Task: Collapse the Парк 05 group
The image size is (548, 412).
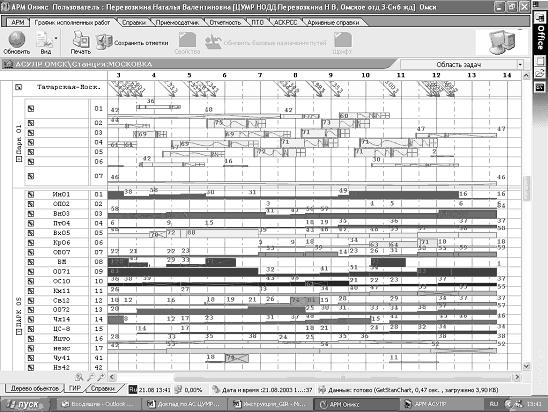Action: [19, 331]
